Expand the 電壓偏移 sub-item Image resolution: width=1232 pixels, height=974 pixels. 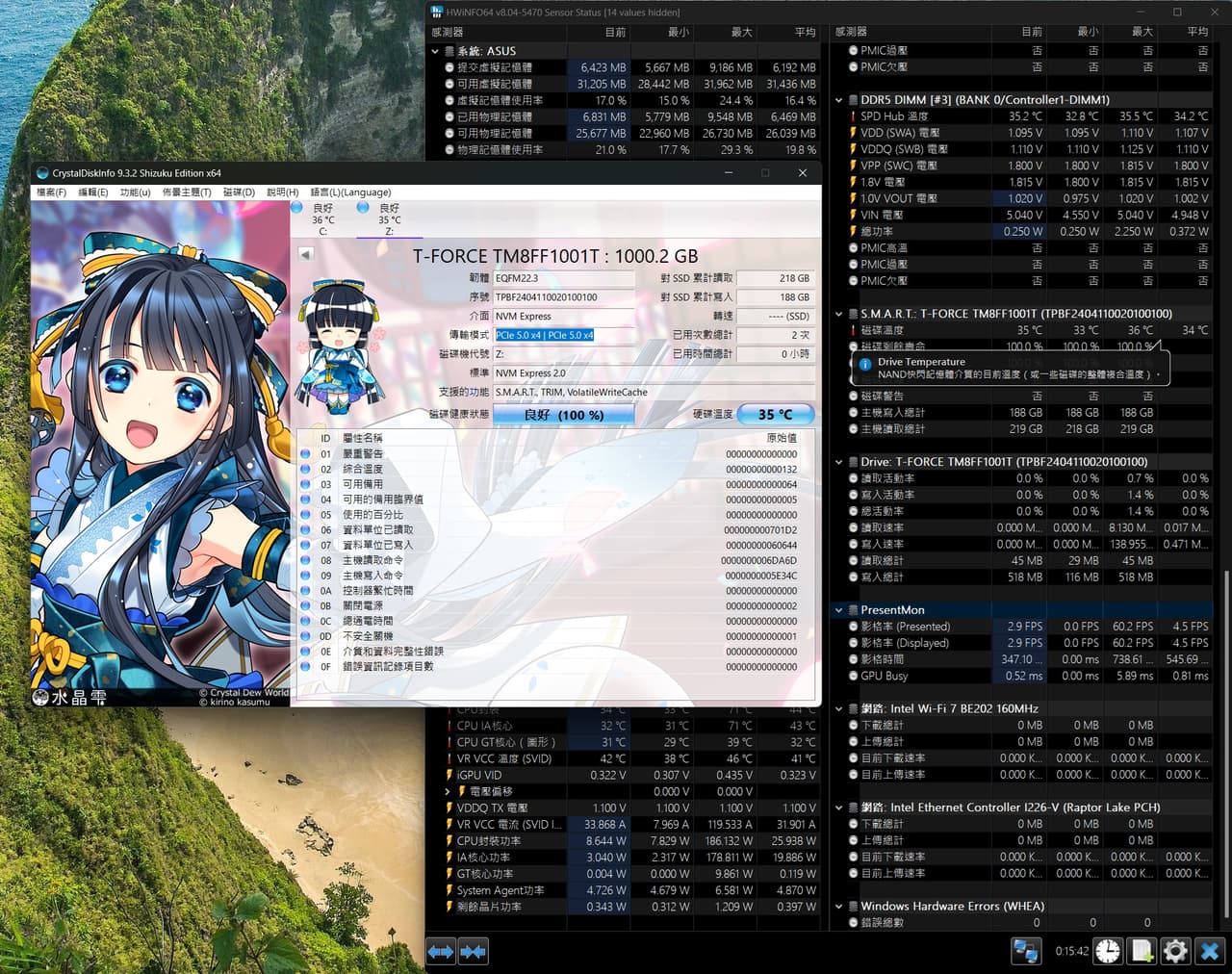click(449, 791)
